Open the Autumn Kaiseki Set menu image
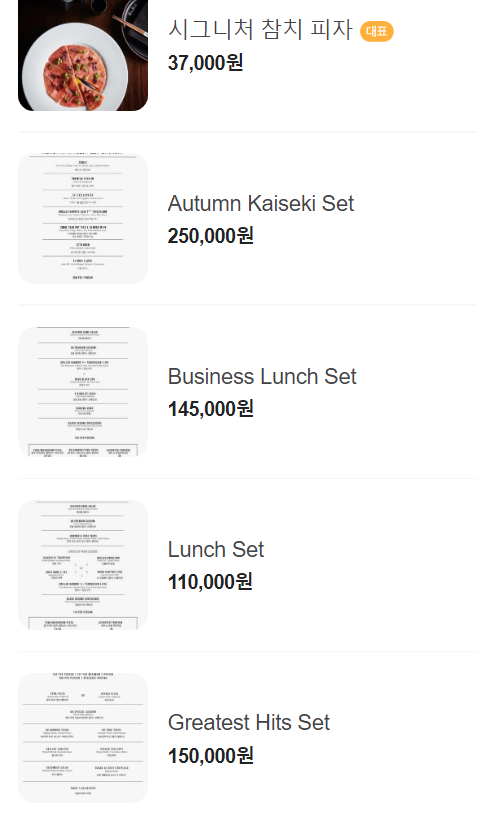Screen dimensions: 493x817 coord(83,219)
